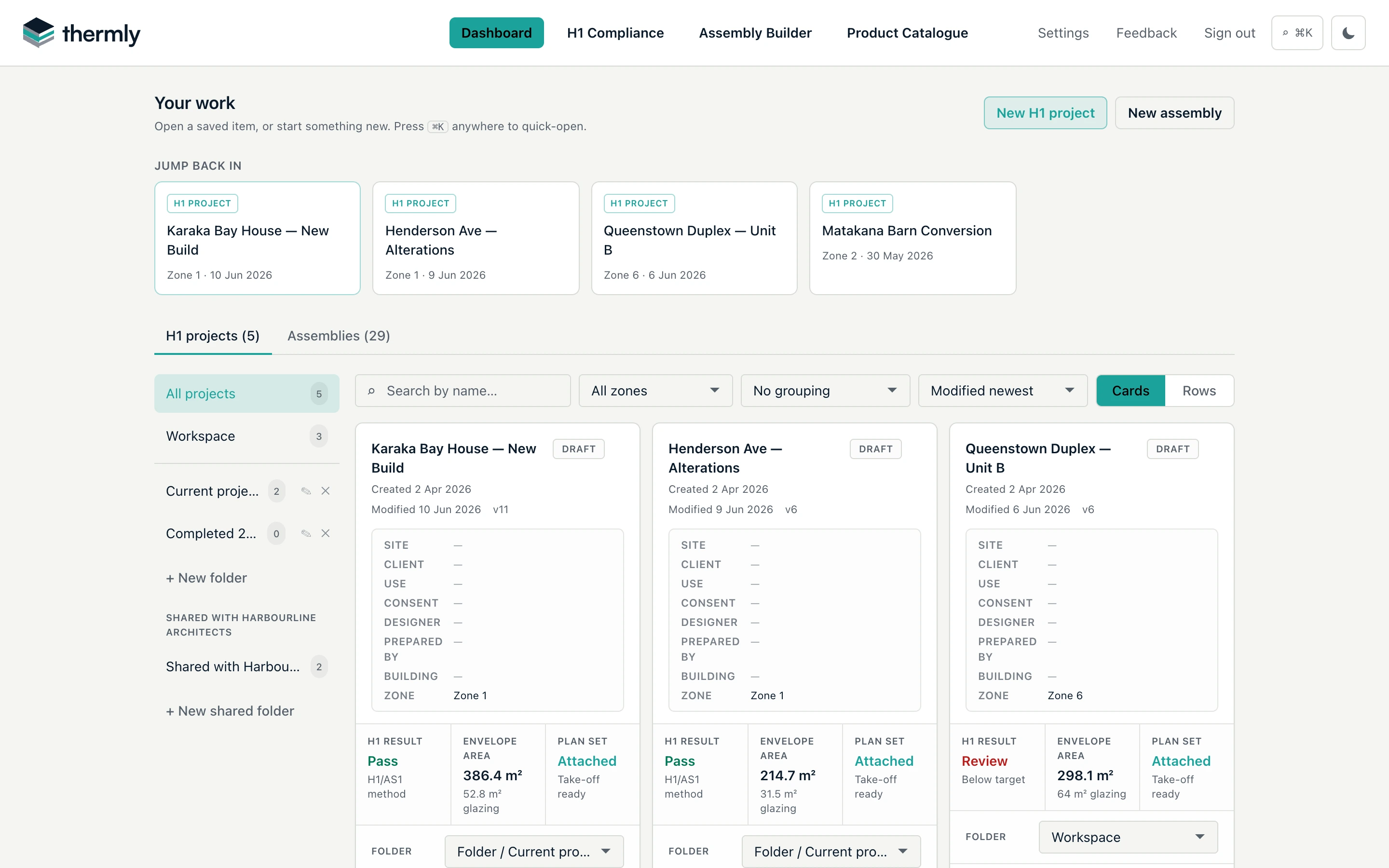Click Queenstown Duplex DRAFT badge
The height and width of the screenshot is (868, 1389).
pos(1172,449)
